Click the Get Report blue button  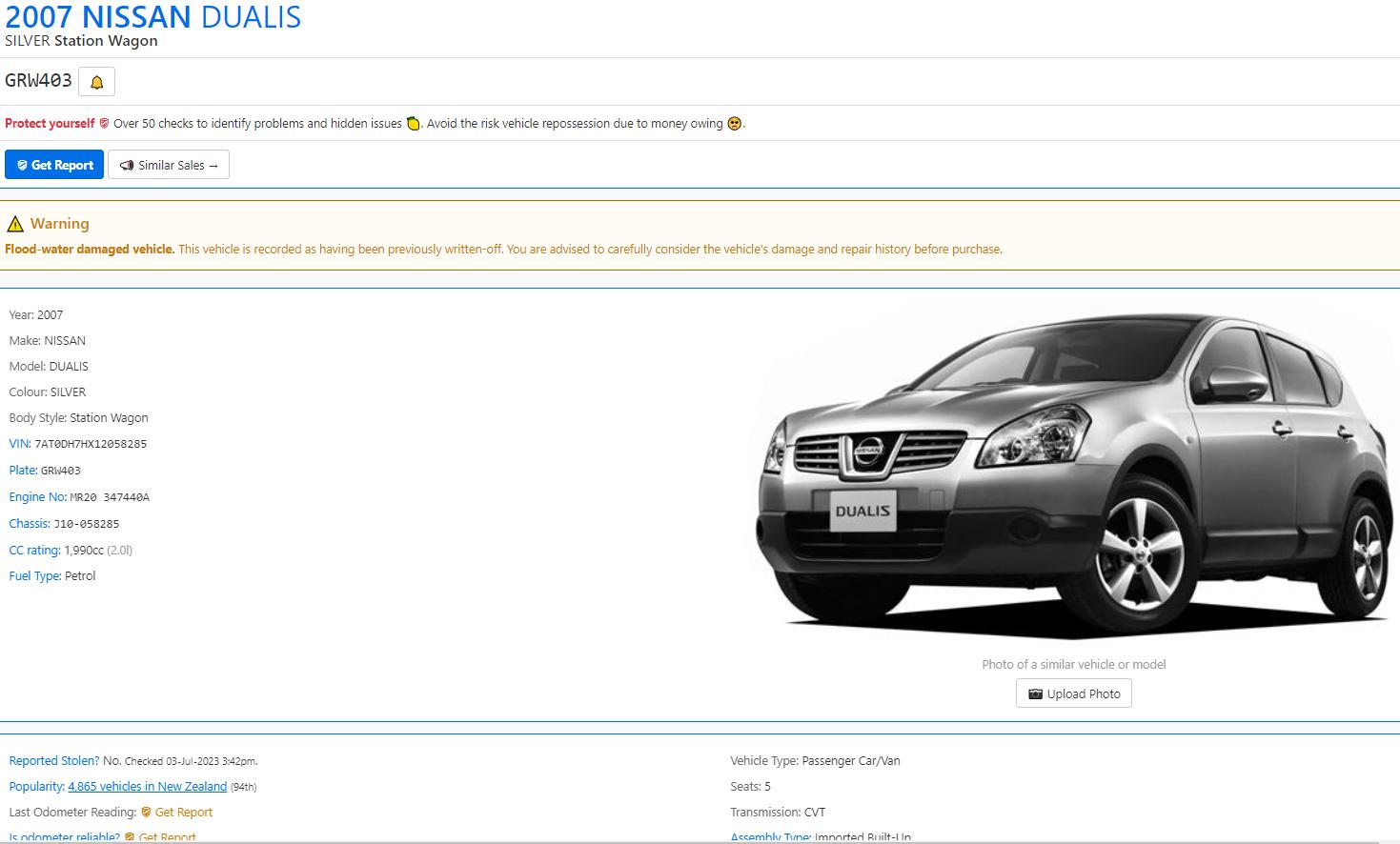click(54, 165)
